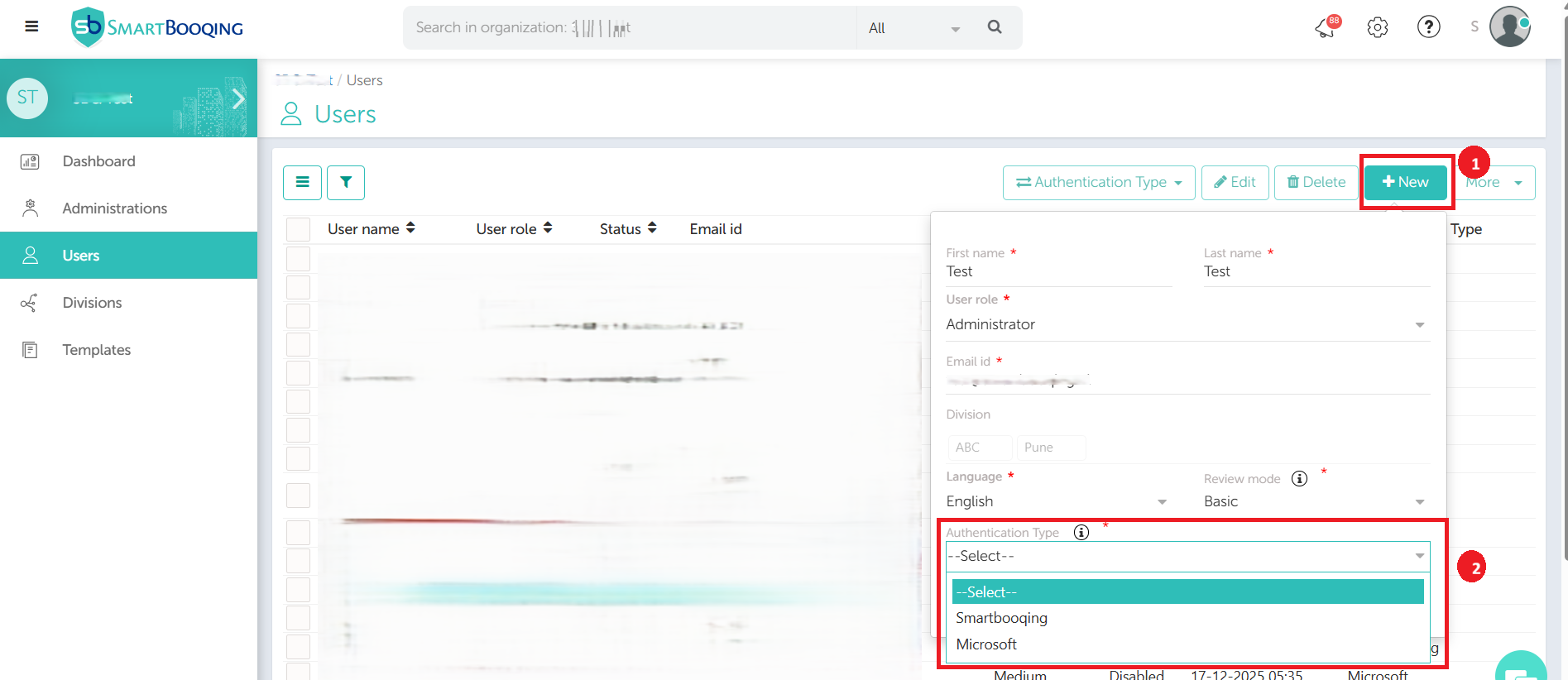1568x680 pixels.
Task: Click the Review mode info icon
Action: tap(1299, 479)
